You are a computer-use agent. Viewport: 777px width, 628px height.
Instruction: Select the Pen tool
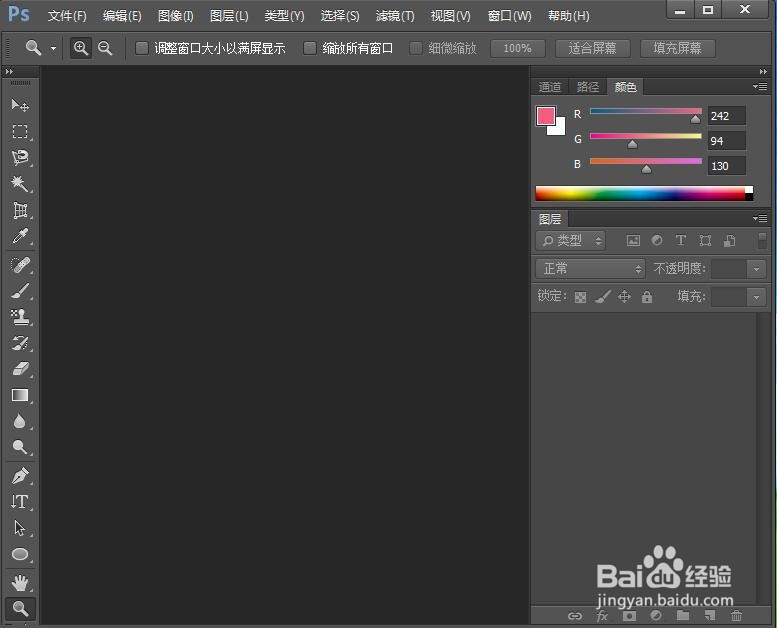tap(20, 476)
